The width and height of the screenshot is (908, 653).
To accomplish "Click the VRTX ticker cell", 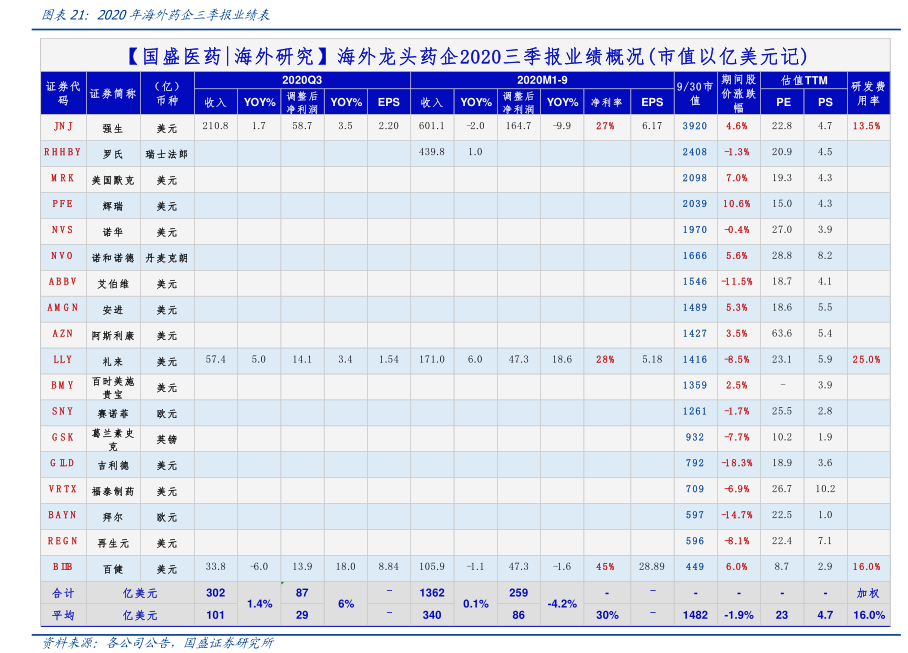I will (63, 489).
